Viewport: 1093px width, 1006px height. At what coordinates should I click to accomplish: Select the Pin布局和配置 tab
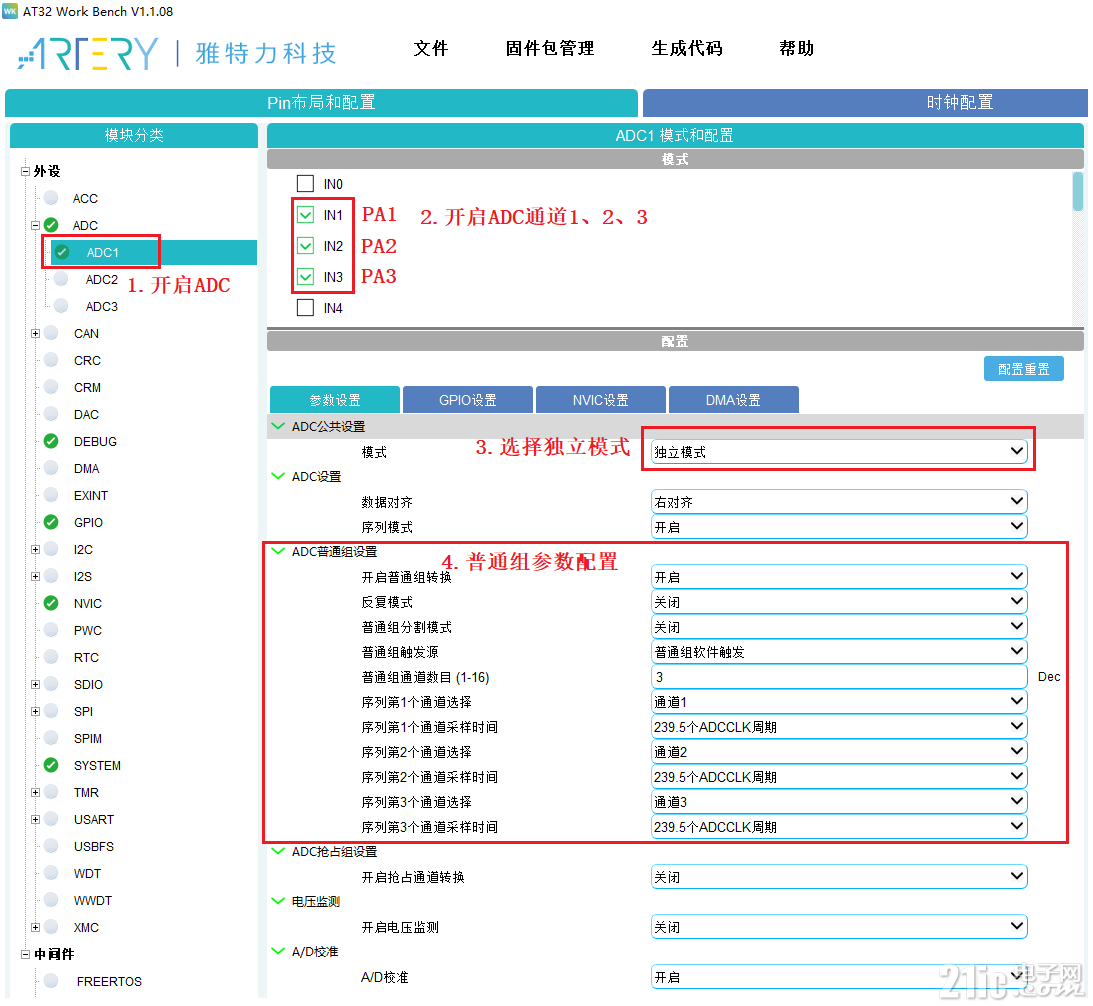point(321,102)
